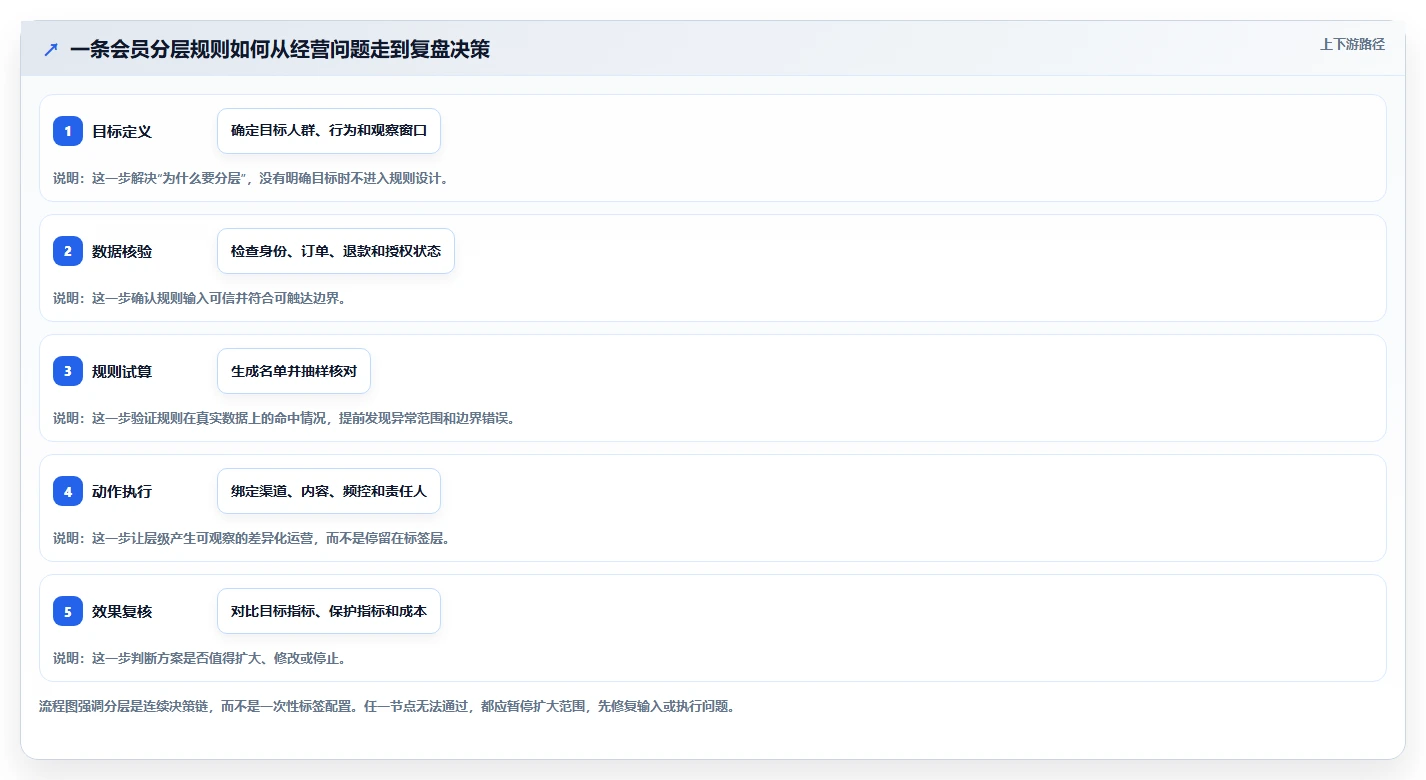The image size is (1426, 780).
Task: Click the note about 真实数据上的命中情况
Action: [285, 418]
